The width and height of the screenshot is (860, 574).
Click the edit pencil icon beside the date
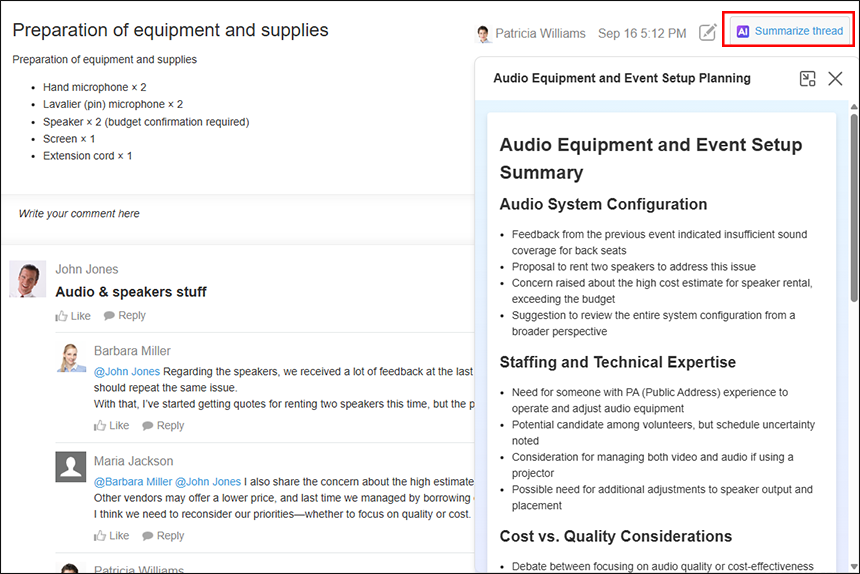point(707,33)
